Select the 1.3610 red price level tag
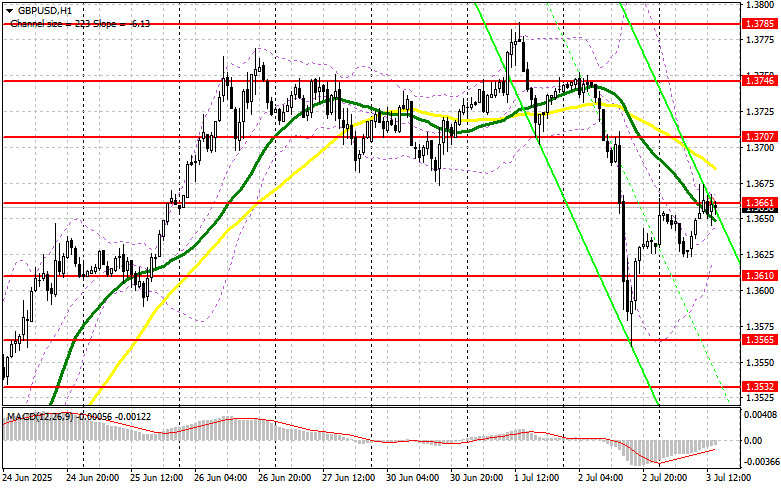 pos(760,276)
